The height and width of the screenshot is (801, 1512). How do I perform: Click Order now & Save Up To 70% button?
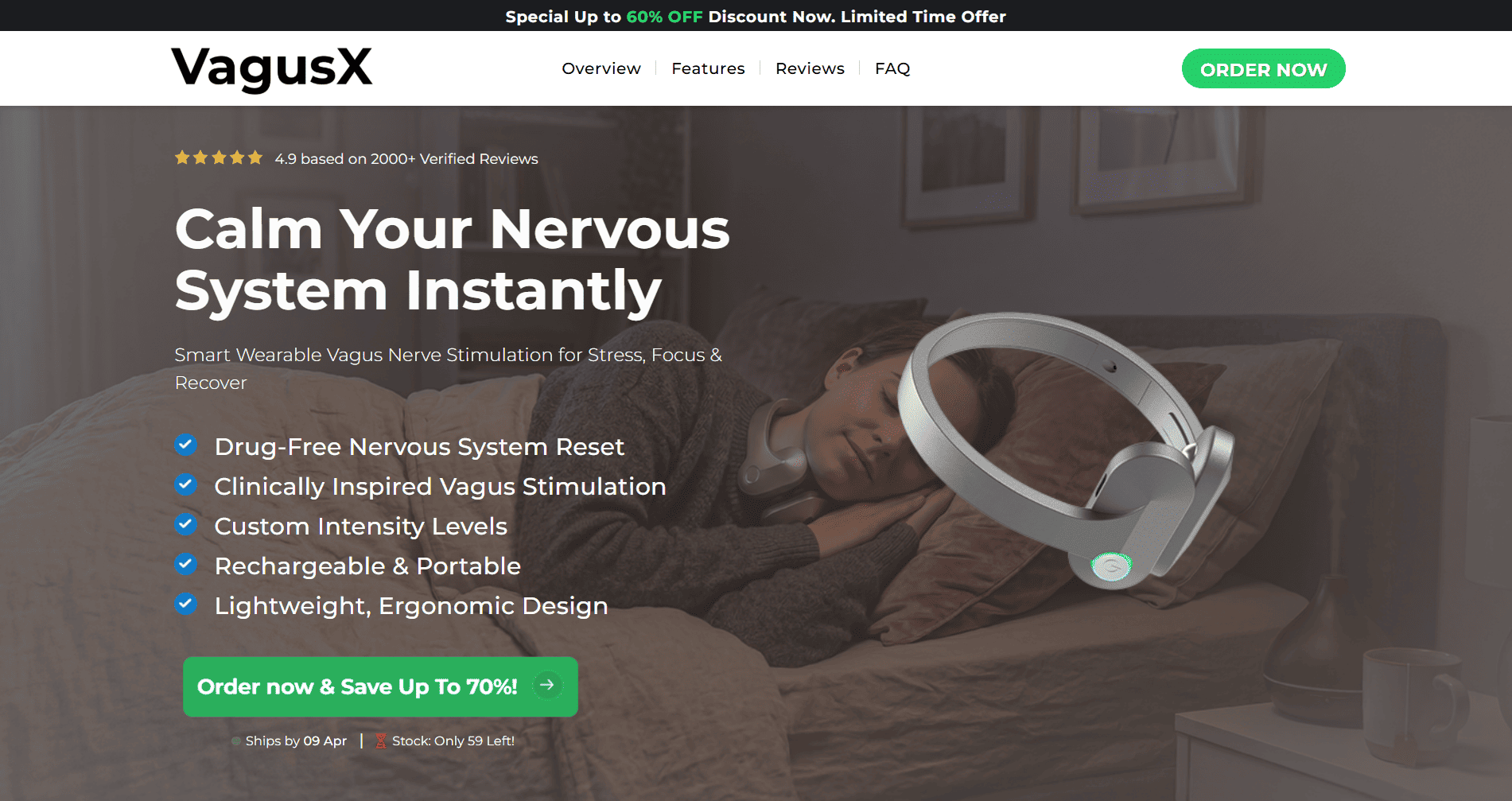[x=380, y=686]
